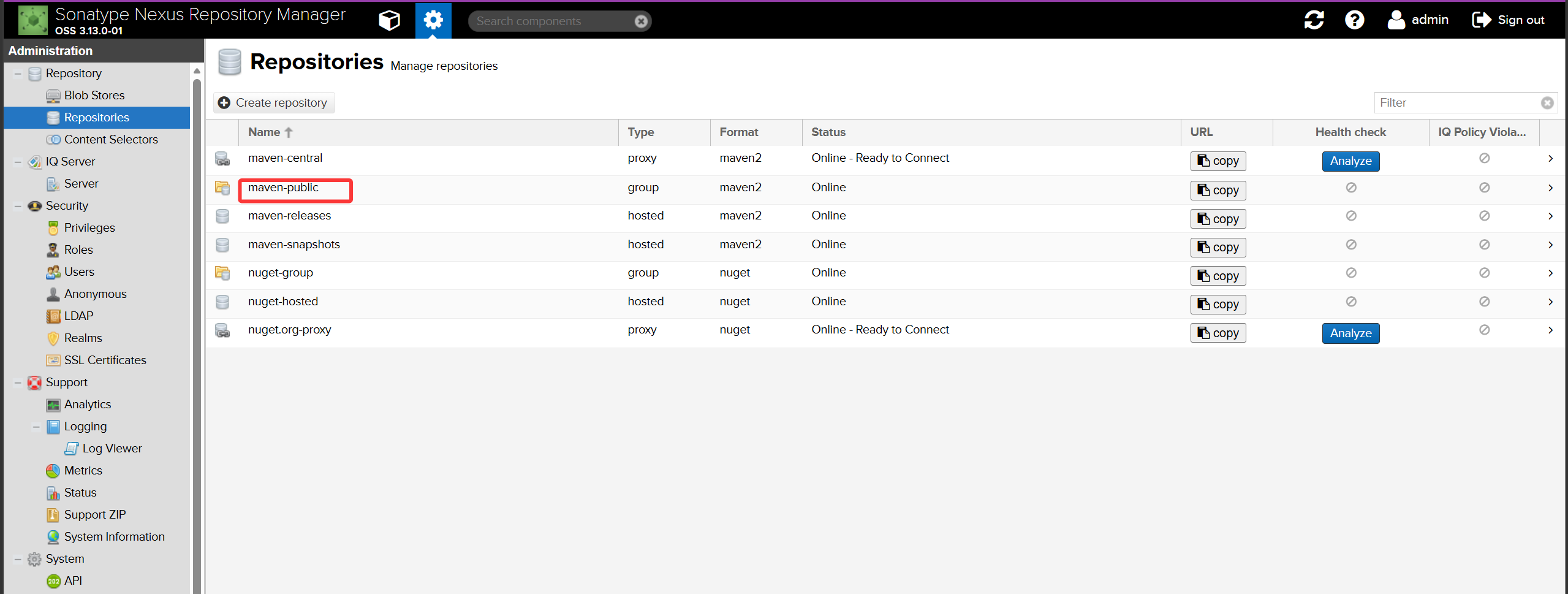Copy the URL of the nuget-hosted repository
1568x594 pixels.
pos(1218,305)
